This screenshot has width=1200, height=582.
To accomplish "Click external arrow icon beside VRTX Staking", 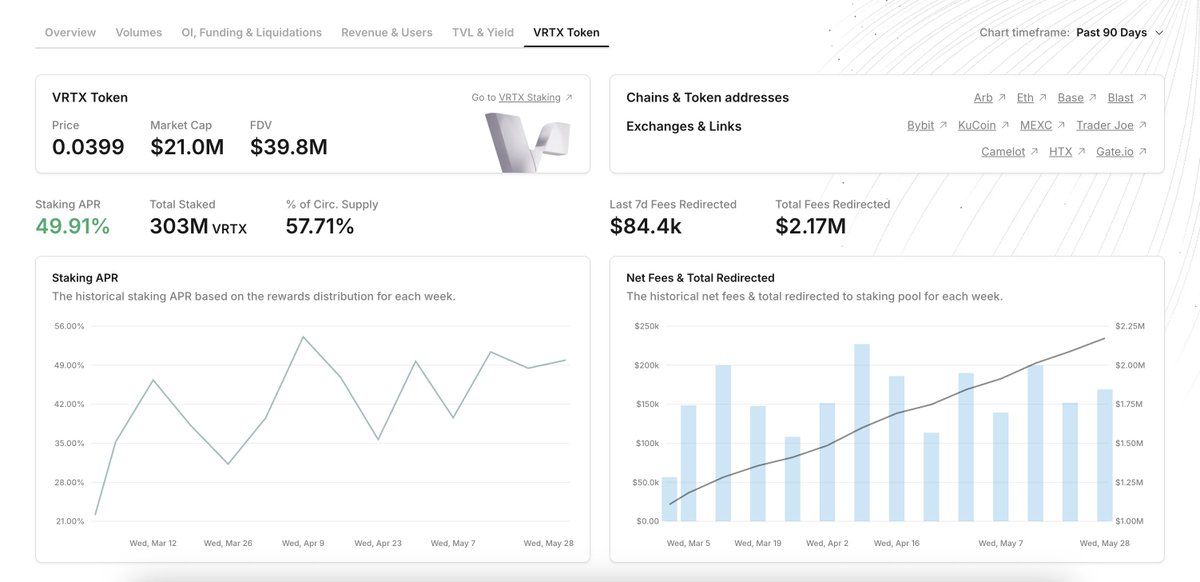I will (x=569, y=98).
